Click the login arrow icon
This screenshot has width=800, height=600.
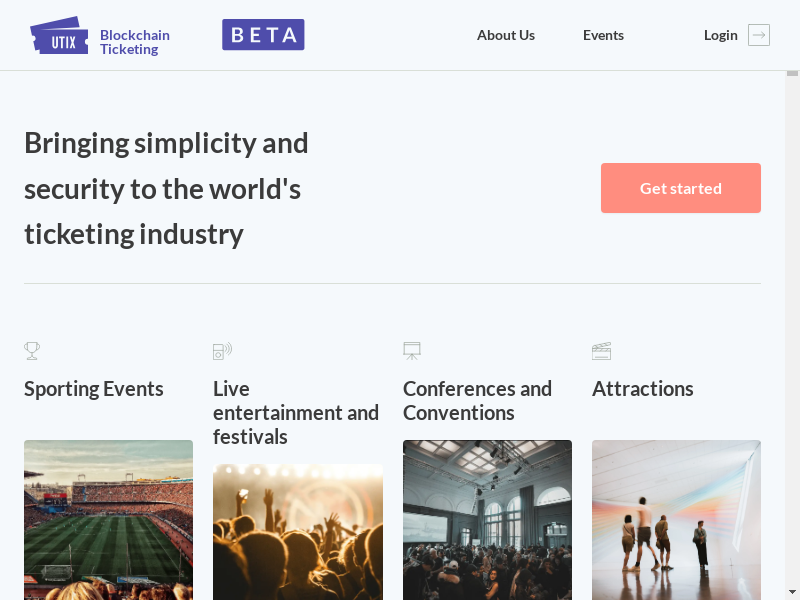[x=759, y=35]
